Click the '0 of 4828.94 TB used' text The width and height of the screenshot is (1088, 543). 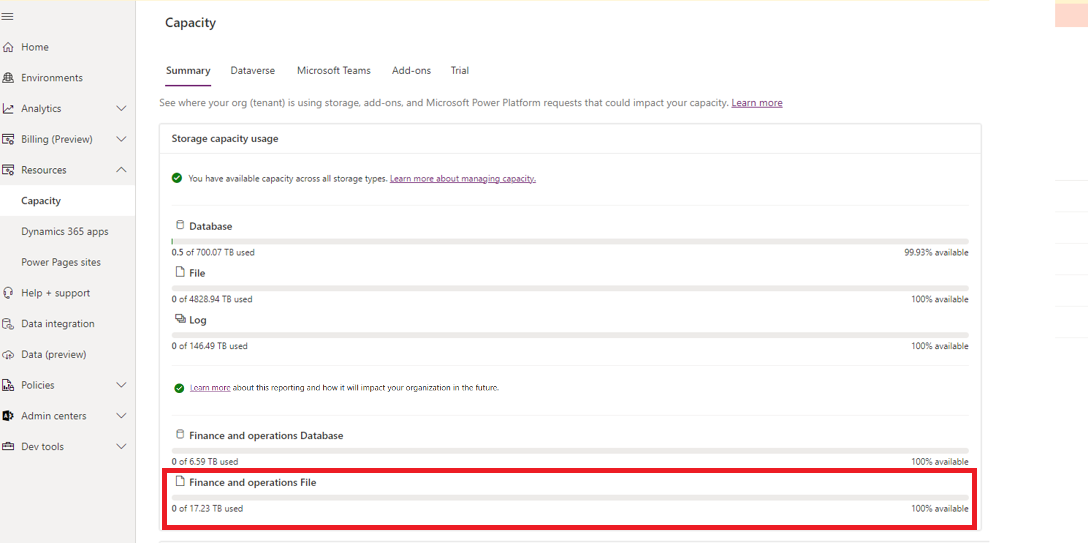(x=212, y=300)
